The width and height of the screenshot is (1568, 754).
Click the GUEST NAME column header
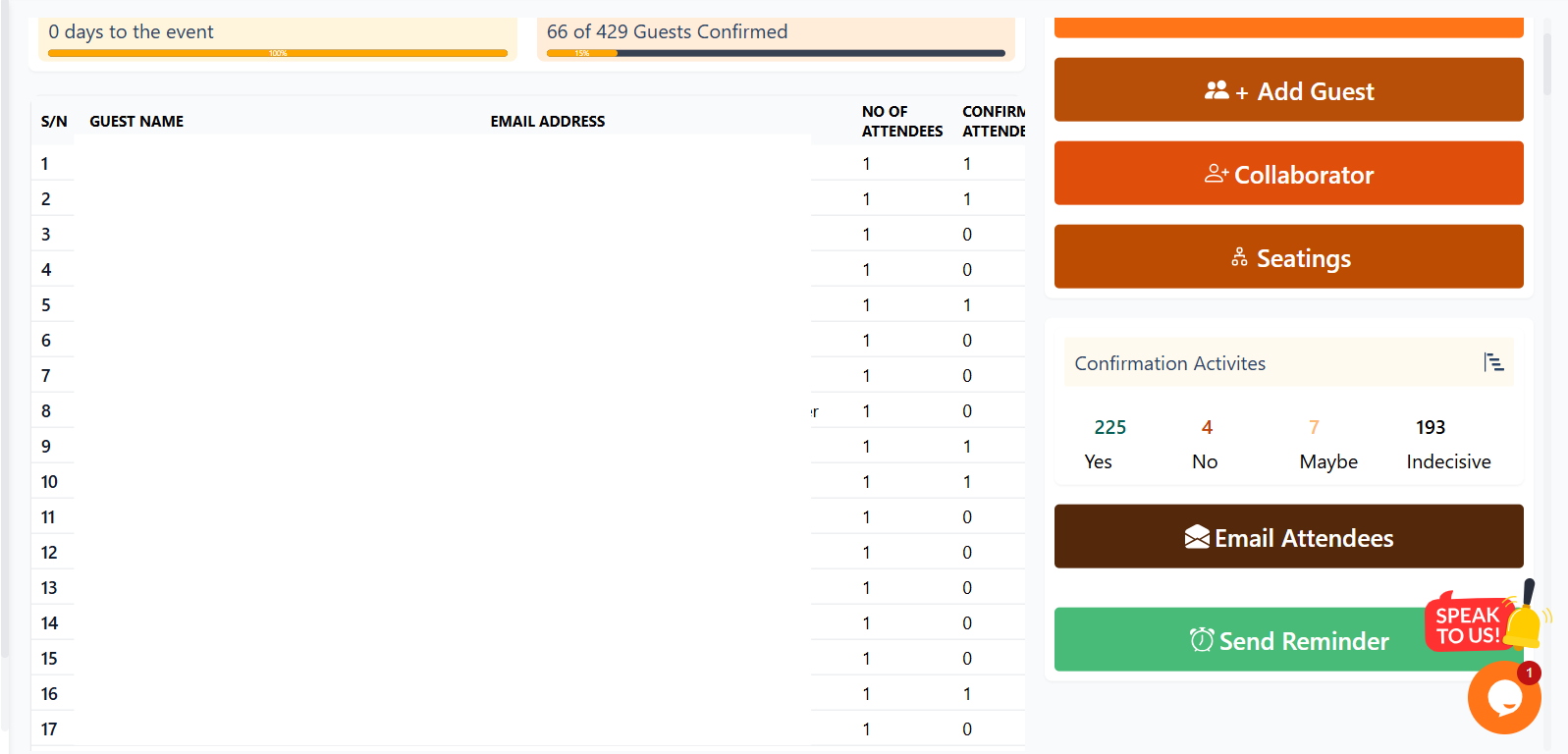coord(136,121)
